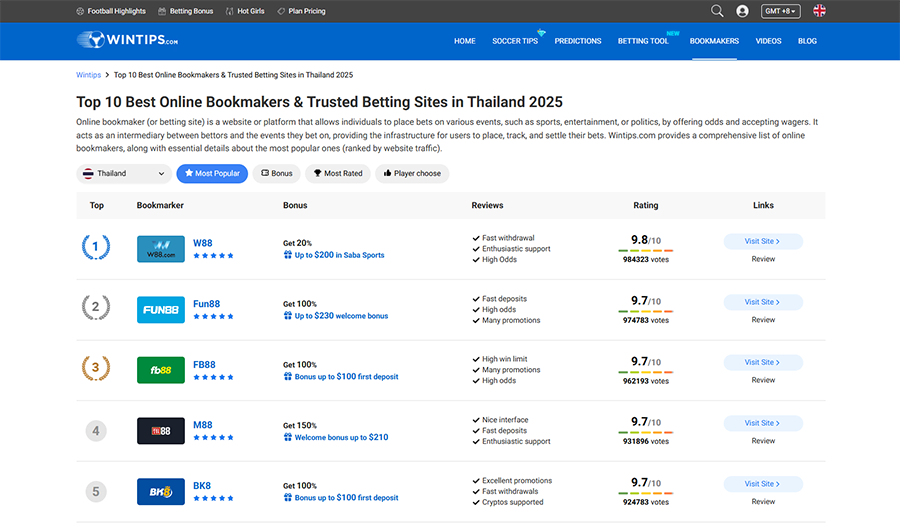
Task: Click the M88 five-star rating
Action: [x=214, y=438]
